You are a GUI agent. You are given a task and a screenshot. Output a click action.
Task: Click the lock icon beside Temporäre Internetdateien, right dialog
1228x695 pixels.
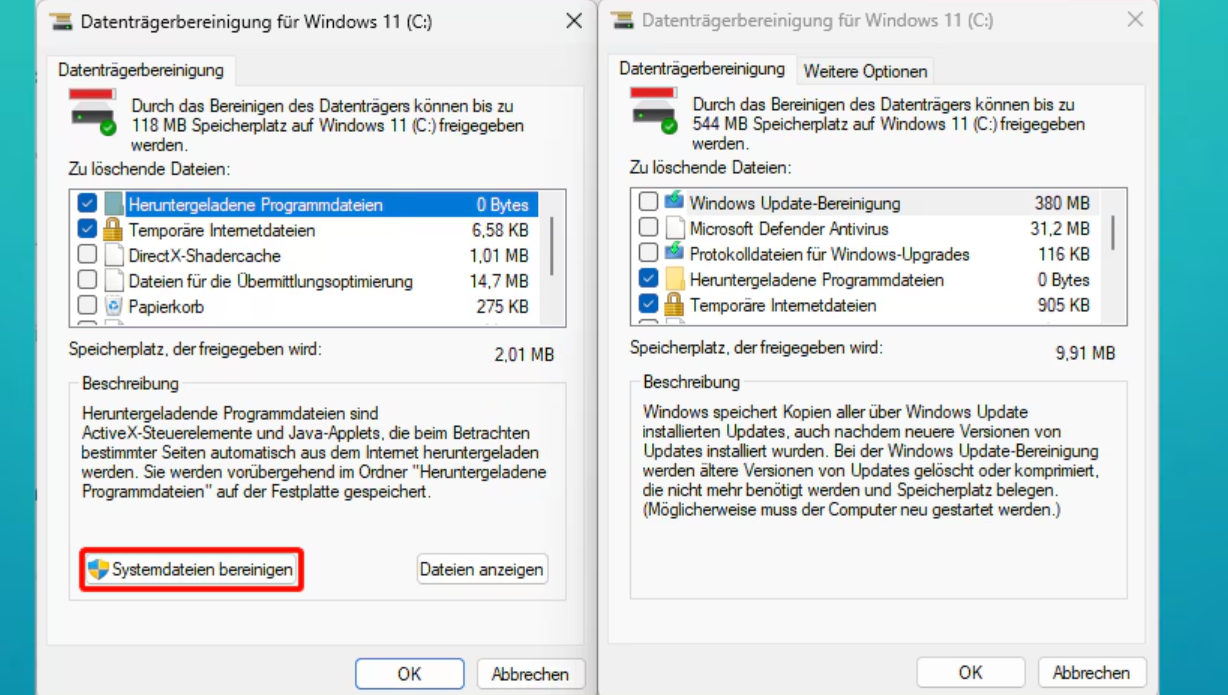pyautogui.click(x=674, y=304)
